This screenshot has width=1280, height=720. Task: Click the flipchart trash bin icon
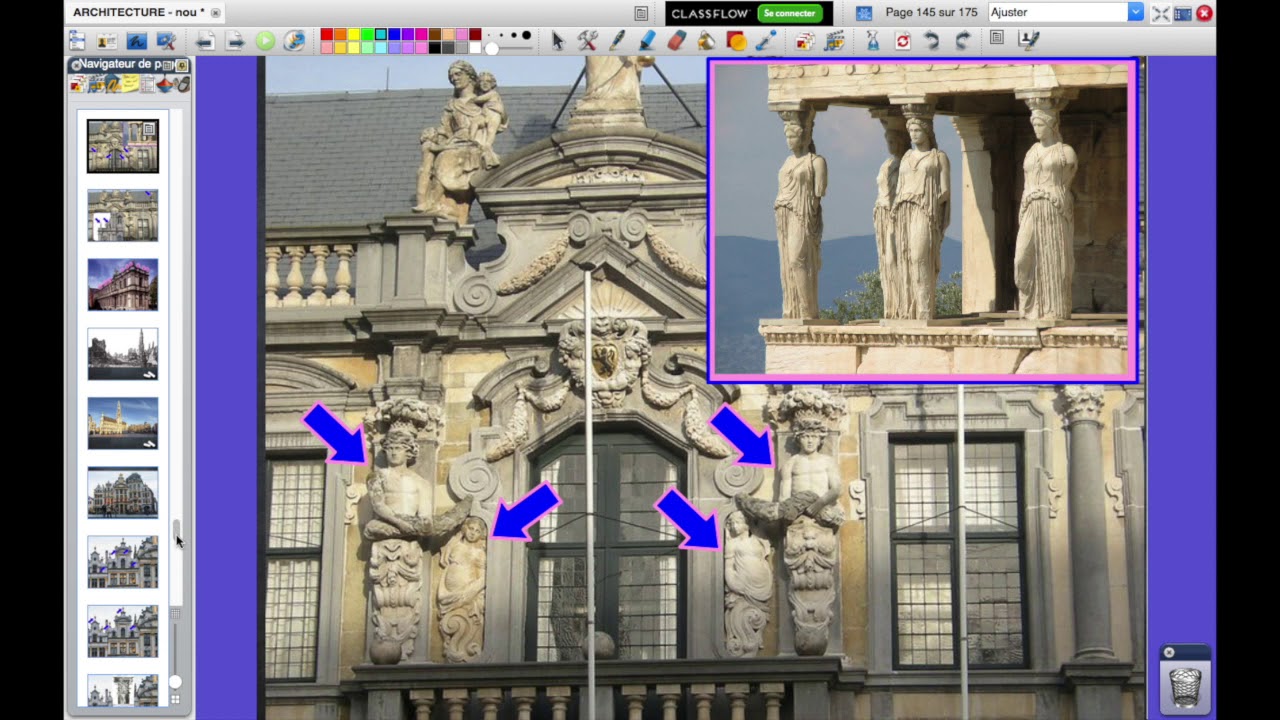(x=1185, y=687)
